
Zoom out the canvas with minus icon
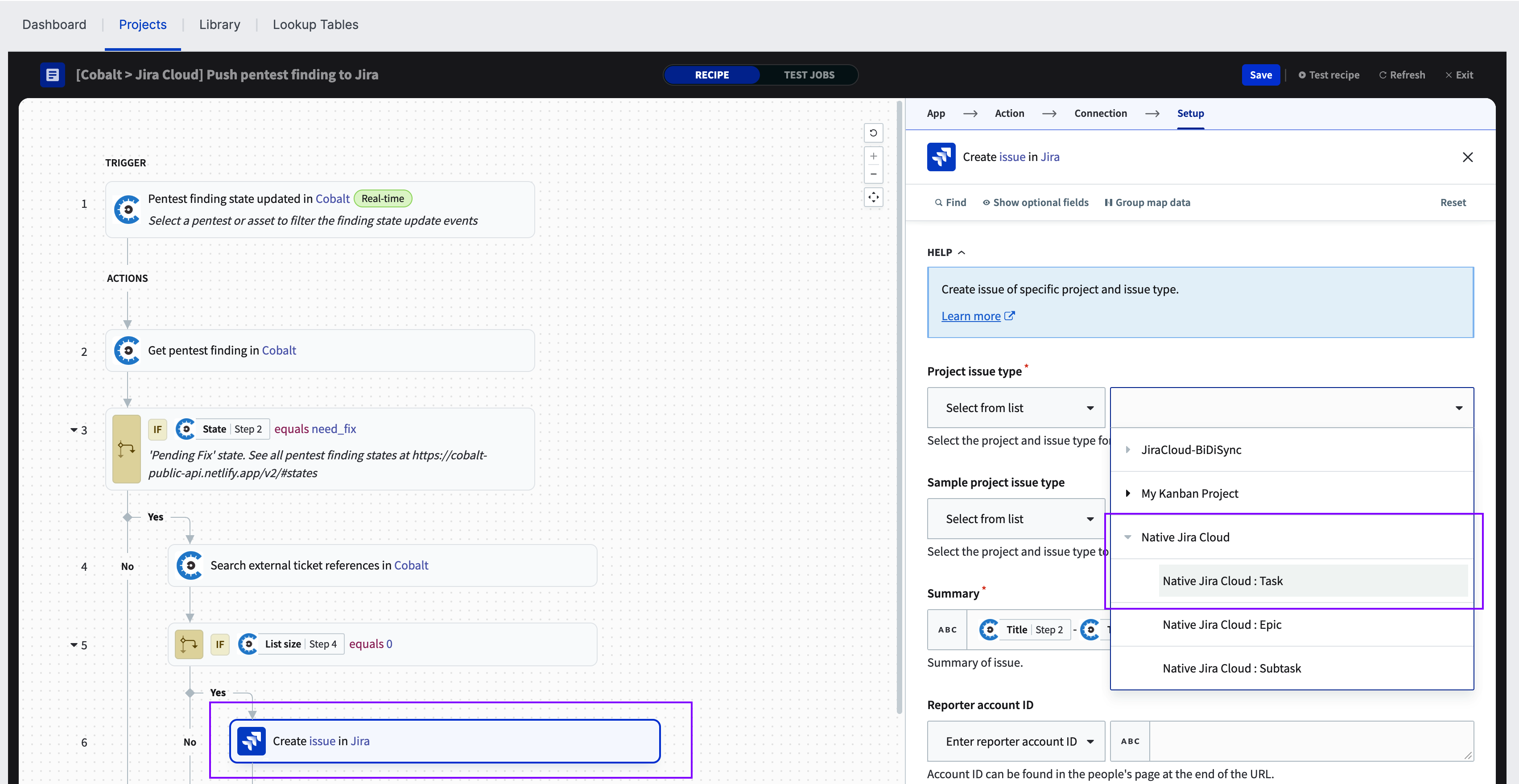click(873, 174)
